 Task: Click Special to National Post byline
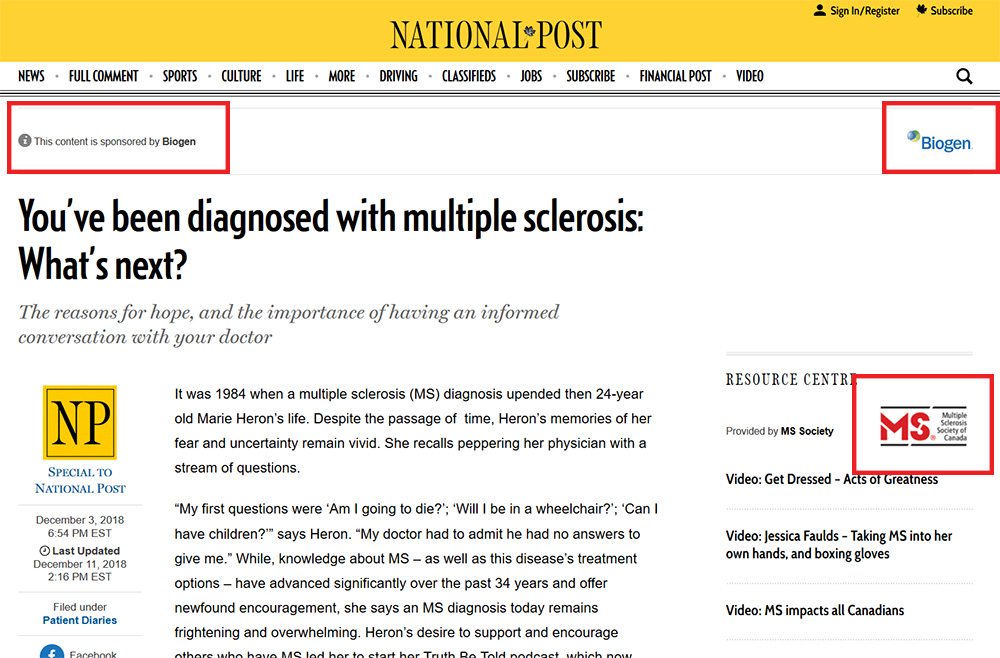point(80,480)
